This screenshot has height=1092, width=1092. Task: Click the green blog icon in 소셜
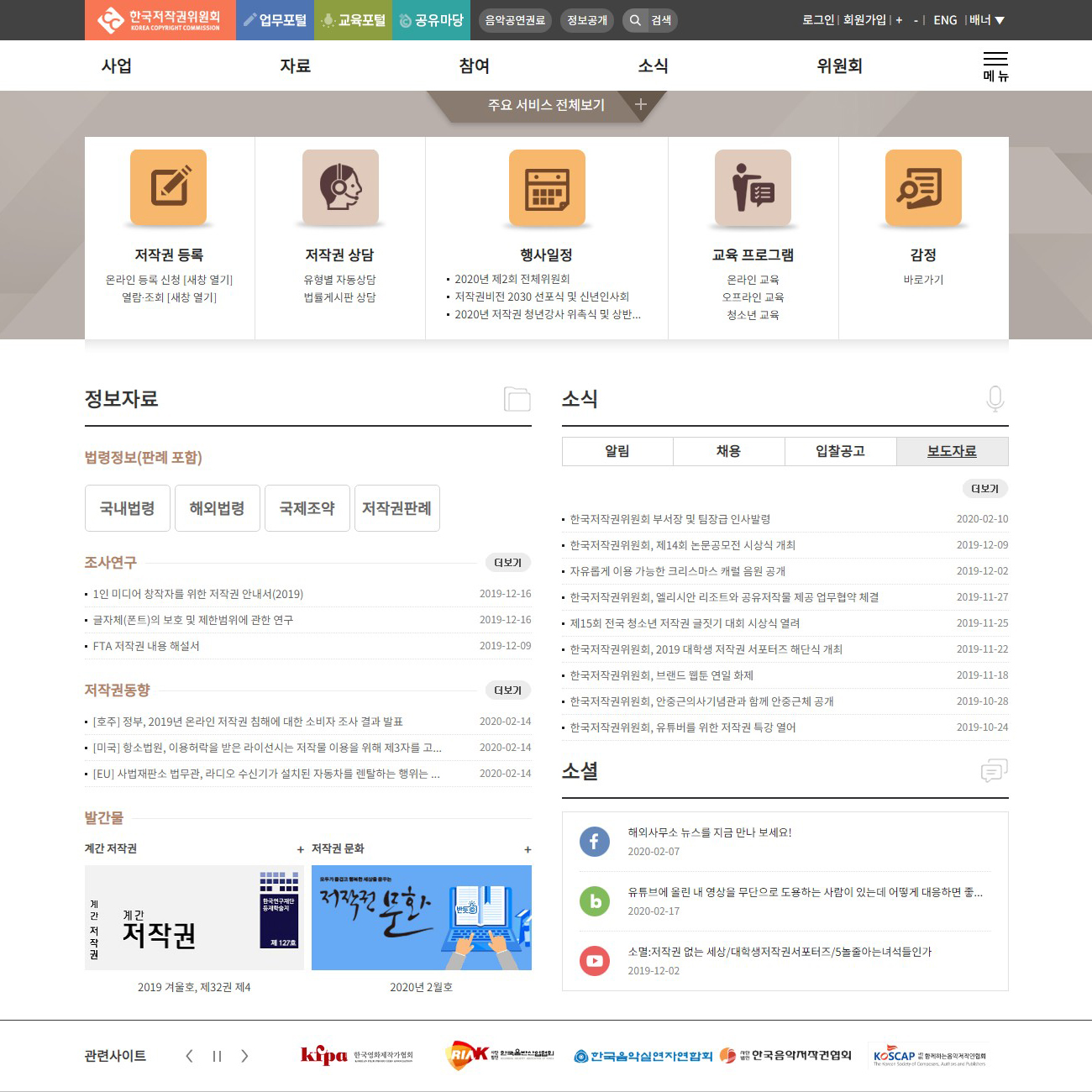click(x=595, y=901)
